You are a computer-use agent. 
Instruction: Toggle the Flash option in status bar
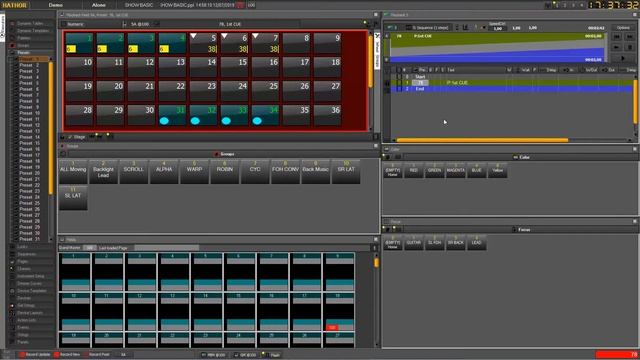tap(272, 355)
